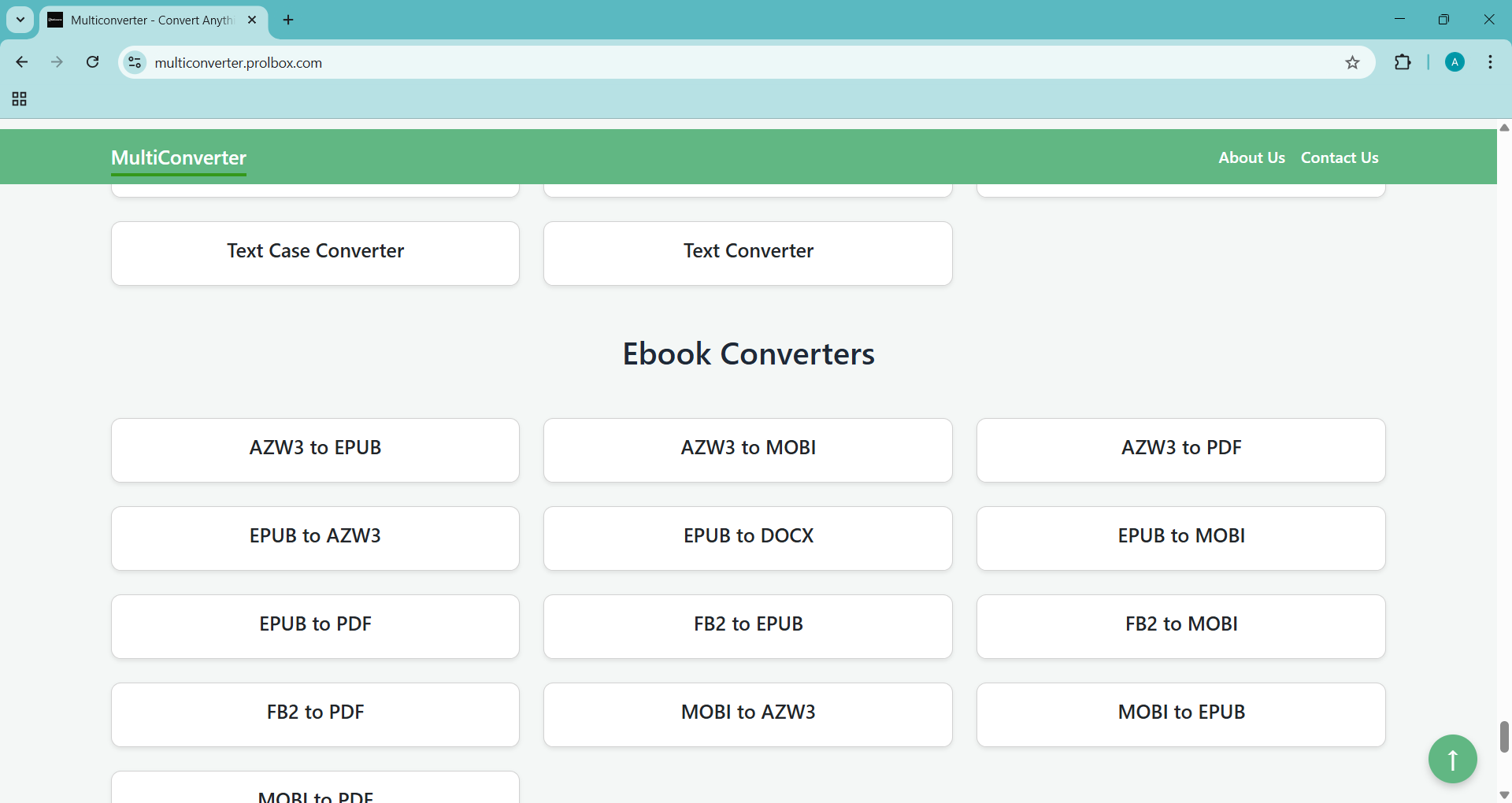Click the MultiConverter logo link
The height and width of the screenshot is (803, 1512).
(x=179, y=158)
